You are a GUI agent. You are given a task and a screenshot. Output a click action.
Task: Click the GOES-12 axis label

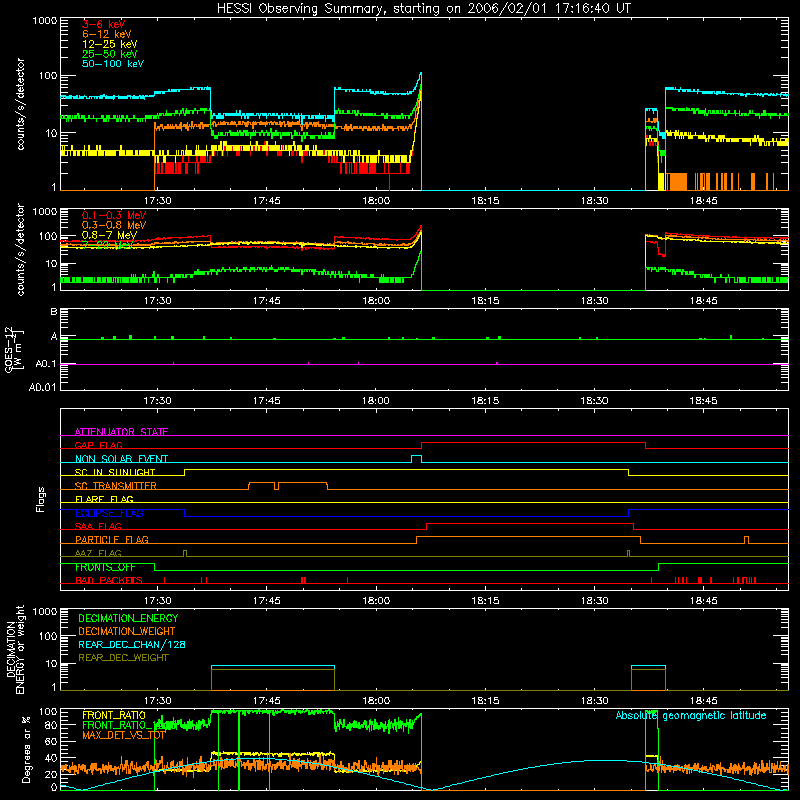(x=14, y=349)
